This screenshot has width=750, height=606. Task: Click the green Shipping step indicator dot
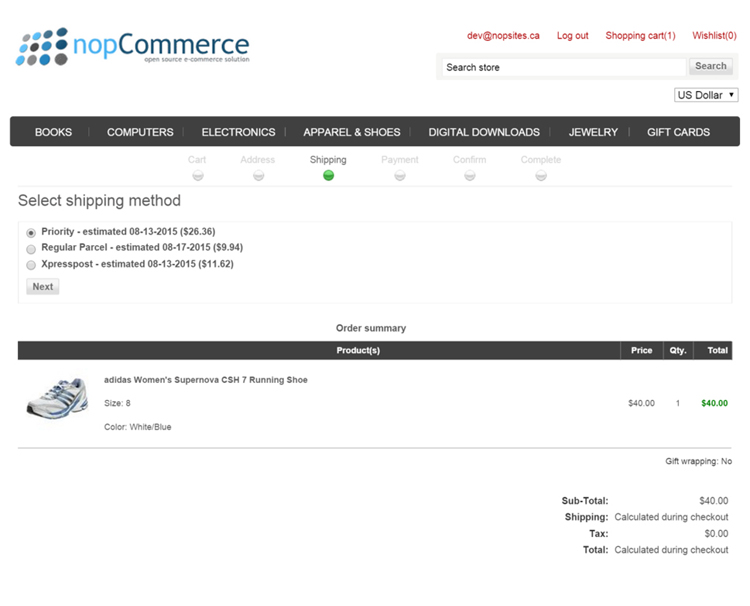click(328, 176)
